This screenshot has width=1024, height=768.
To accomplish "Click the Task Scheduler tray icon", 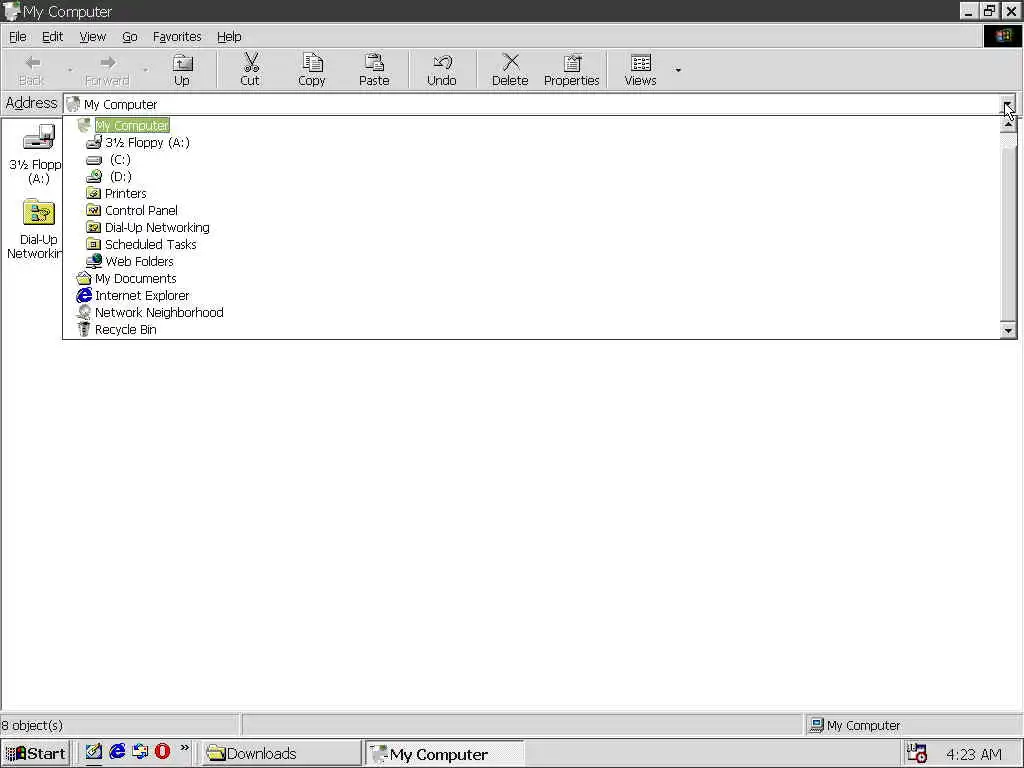I will 917,753.
